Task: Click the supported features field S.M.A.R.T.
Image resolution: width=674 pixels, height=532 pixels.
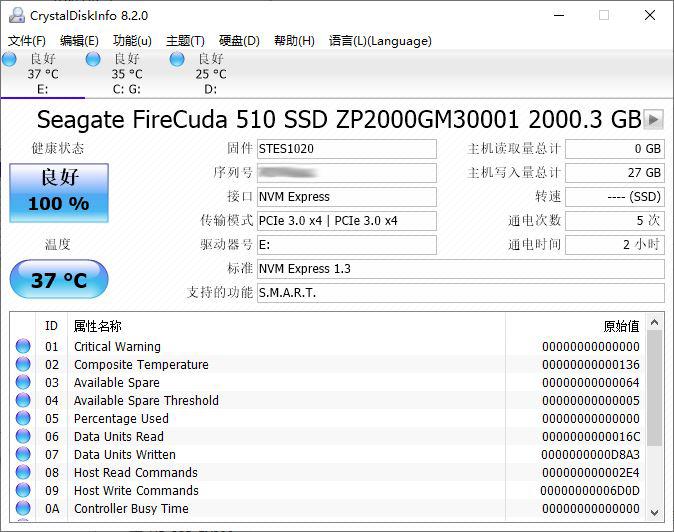Action: pyautogui.click(x=461, y=293)
